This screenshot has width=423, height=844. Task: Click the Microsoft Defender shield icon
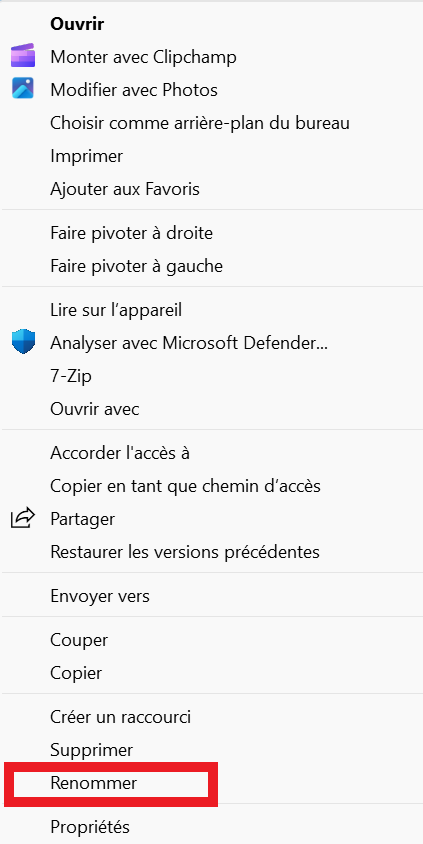pyautogui.click(x=23, y=342)
